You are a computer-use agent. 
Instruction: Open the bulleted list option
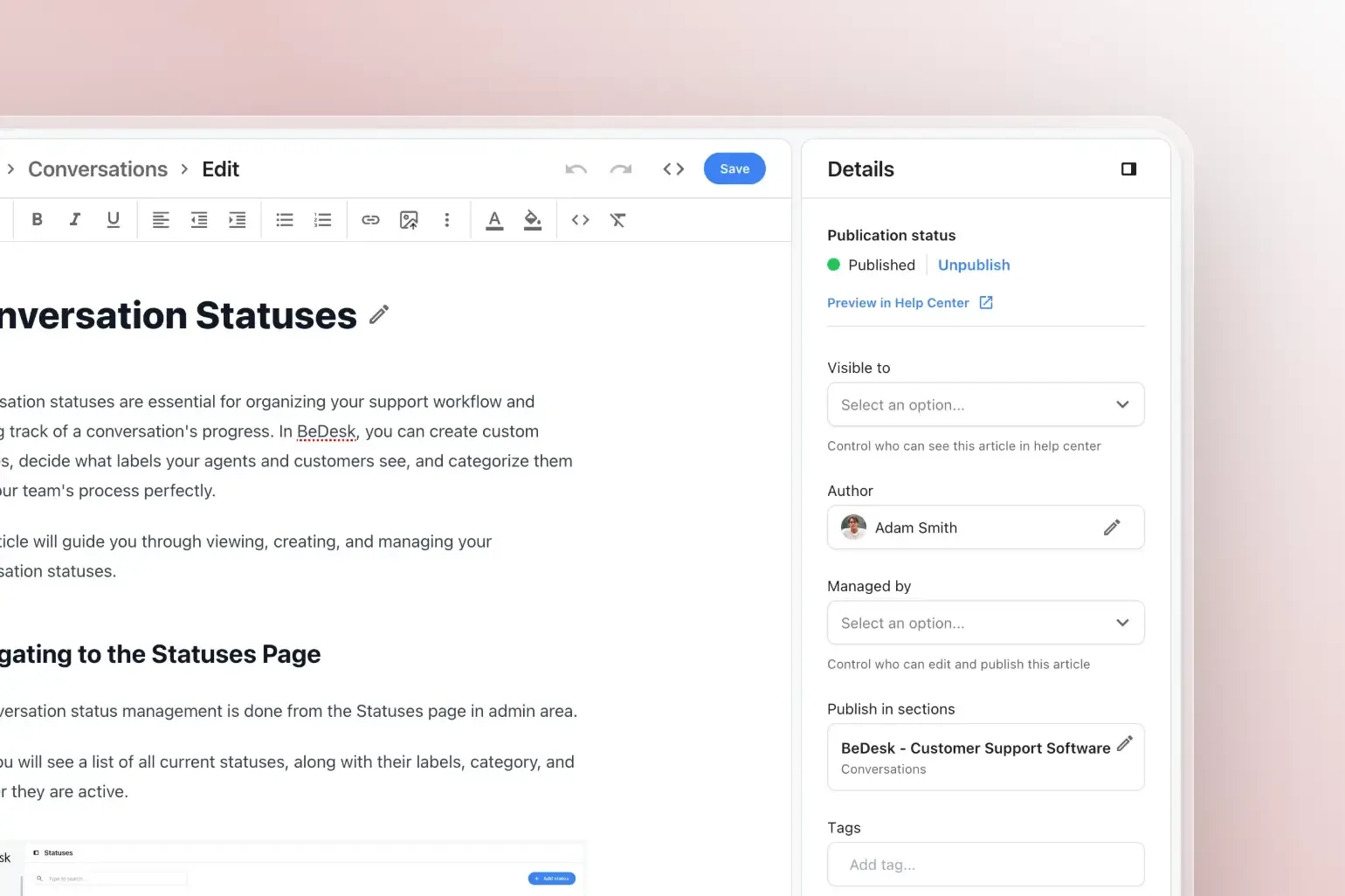pyautogui.click(x=285, y=220)
